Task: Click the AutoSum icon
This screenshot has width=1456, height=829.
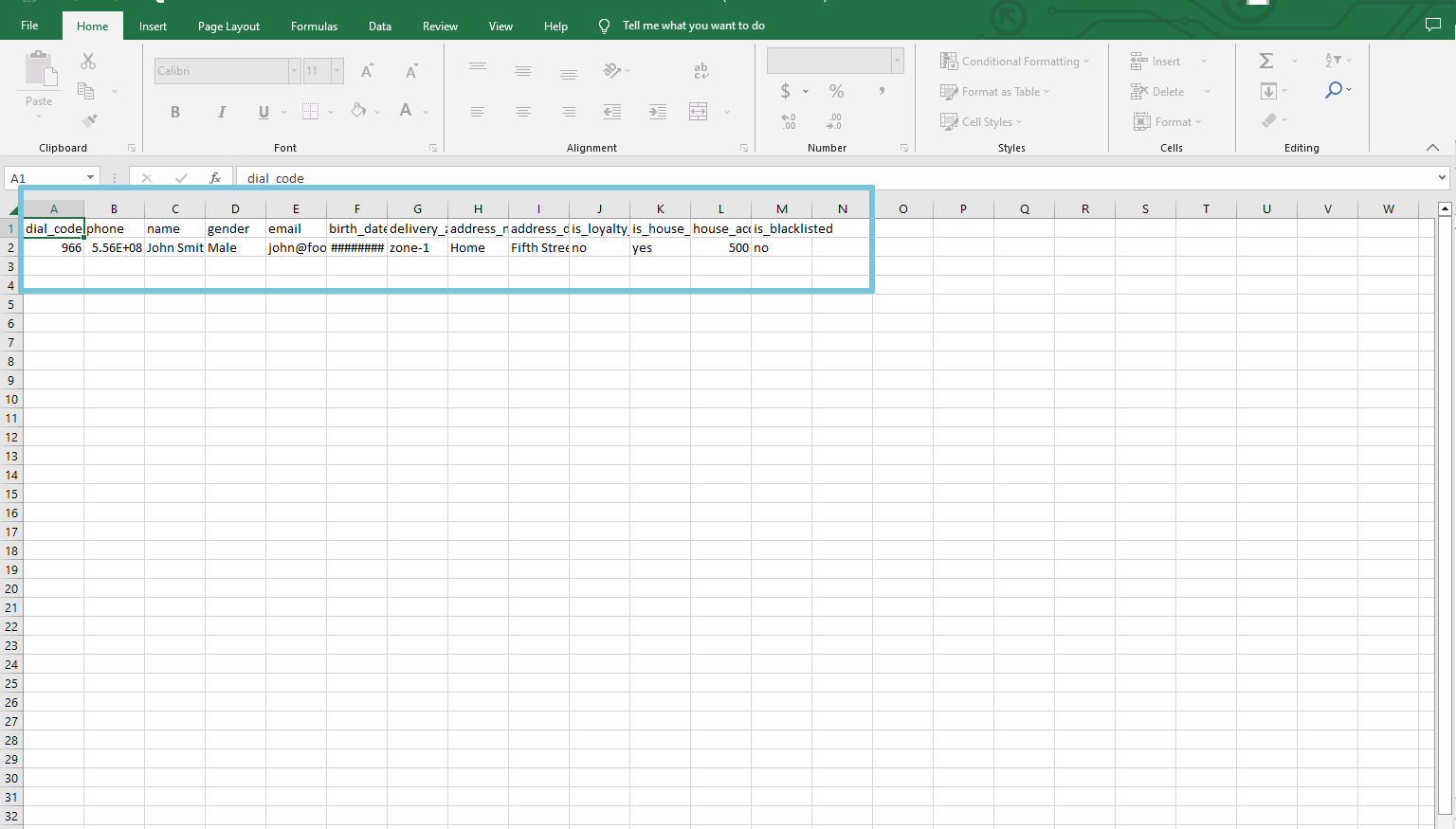Action: click(x=1265, y=60)
